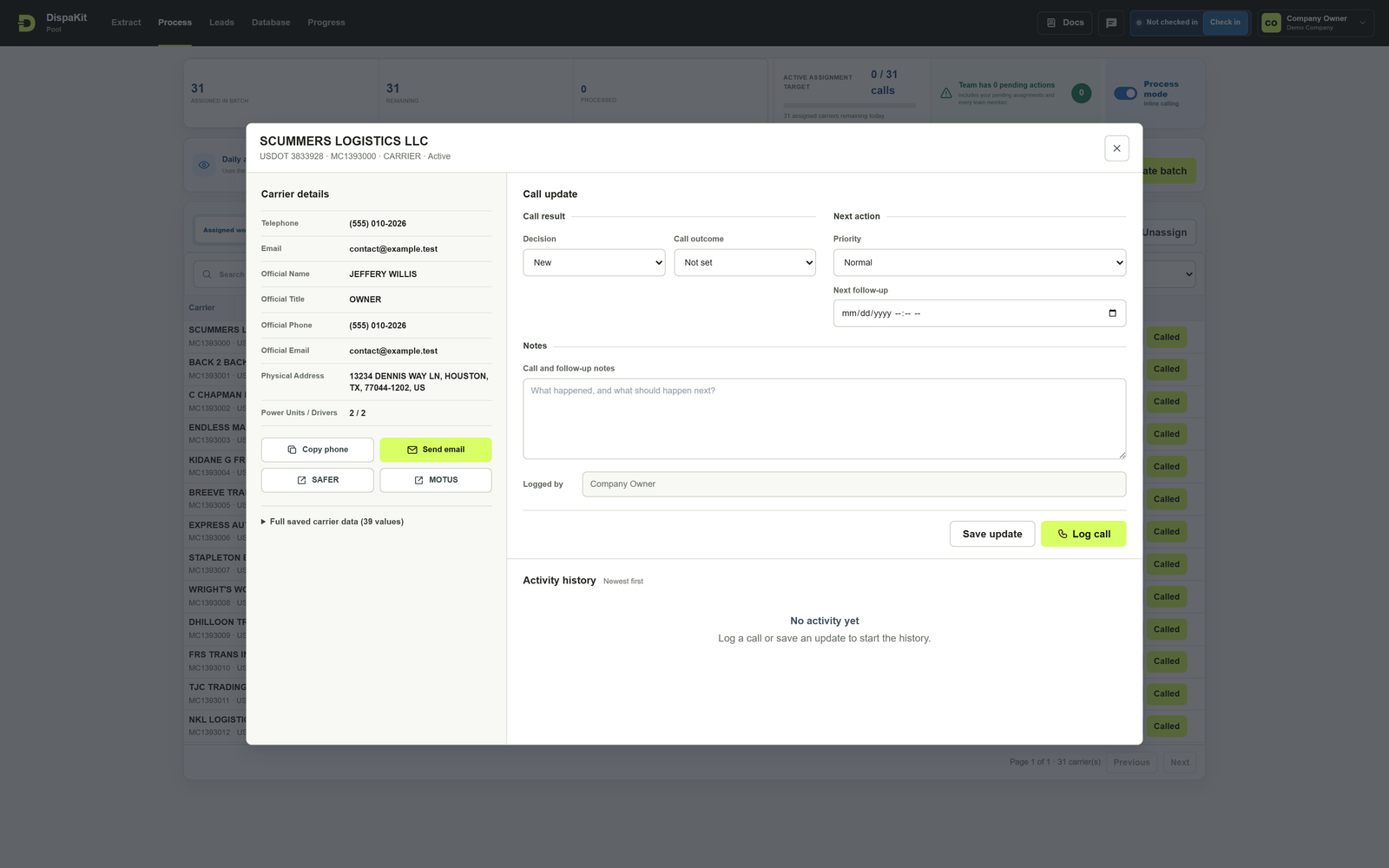
Task: Click the KIDANE G carrier row
Action: (x=217, y=466)
